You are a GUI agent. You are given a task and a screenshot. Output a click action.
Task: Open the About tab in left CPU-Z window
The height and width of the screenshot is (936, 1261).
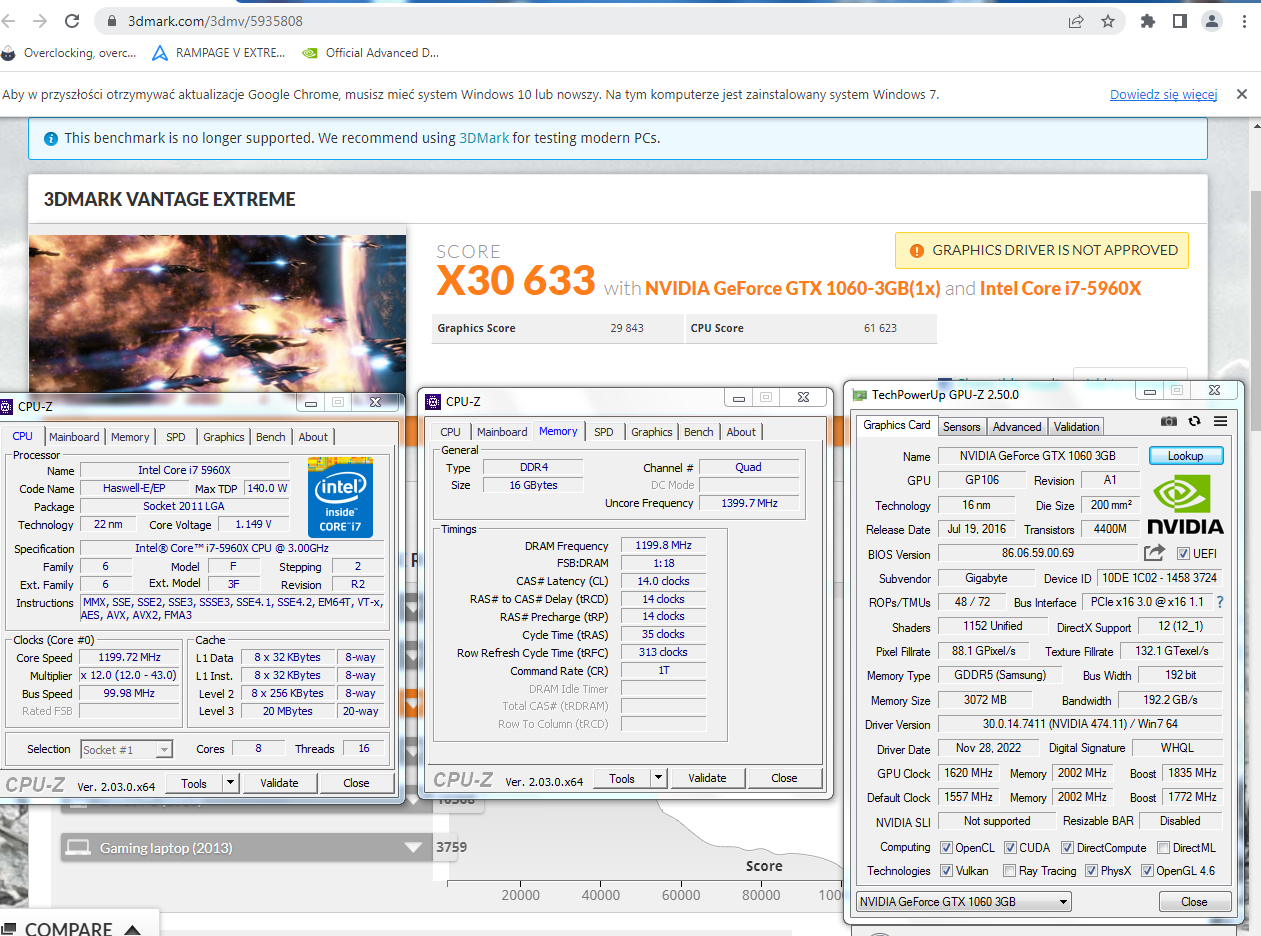click(x=313, y=437)
